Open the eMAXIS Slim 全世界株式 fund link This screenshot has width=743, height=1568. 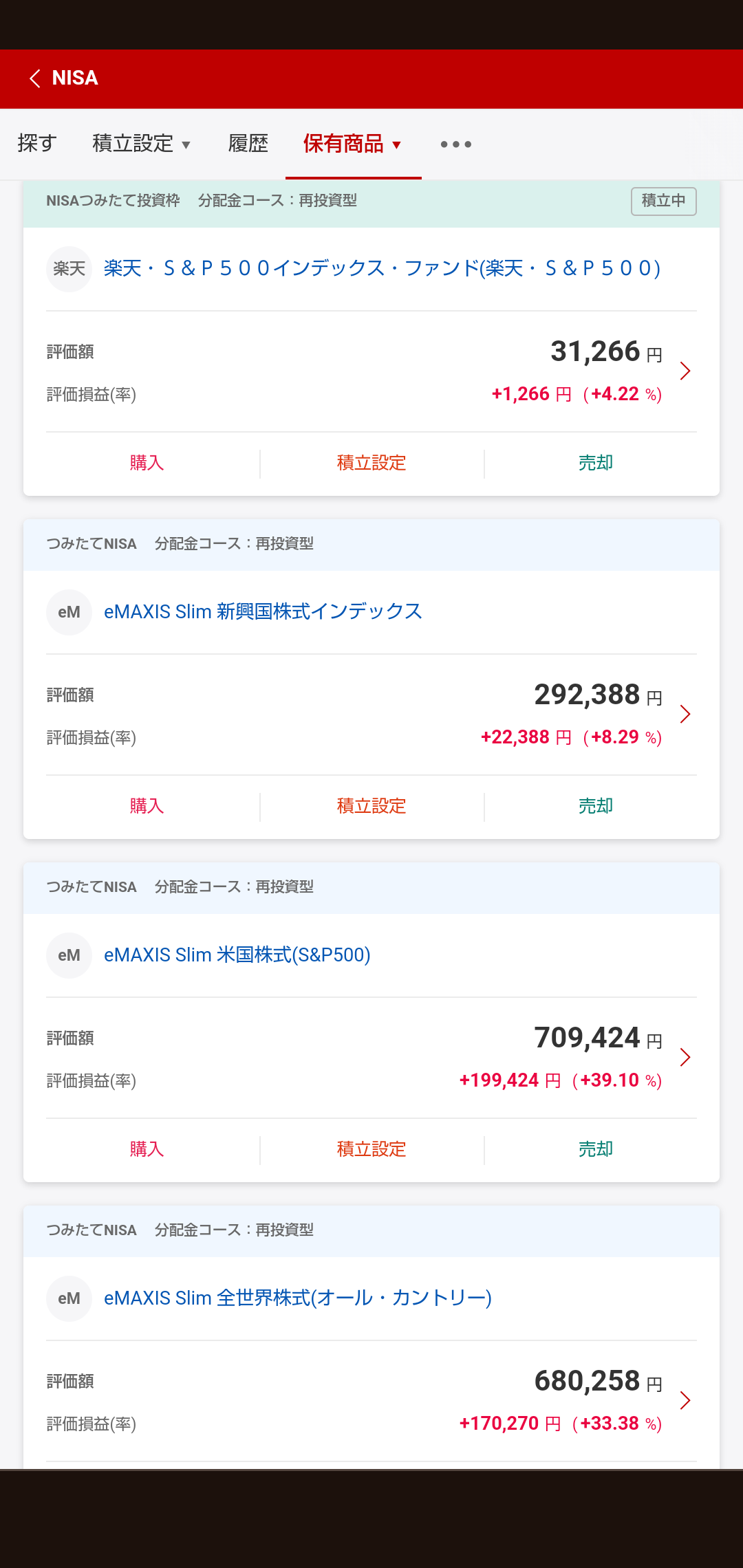[297, 1298]
